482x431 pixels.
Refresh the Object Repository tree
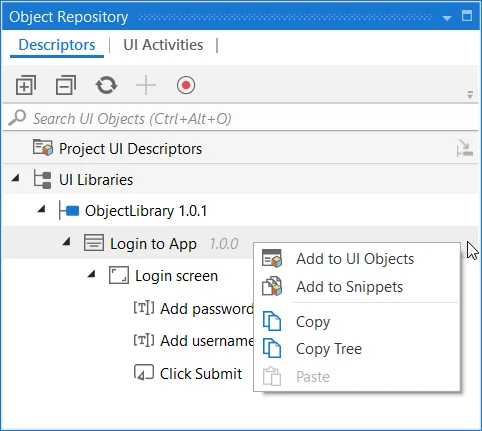coord(106,85)
